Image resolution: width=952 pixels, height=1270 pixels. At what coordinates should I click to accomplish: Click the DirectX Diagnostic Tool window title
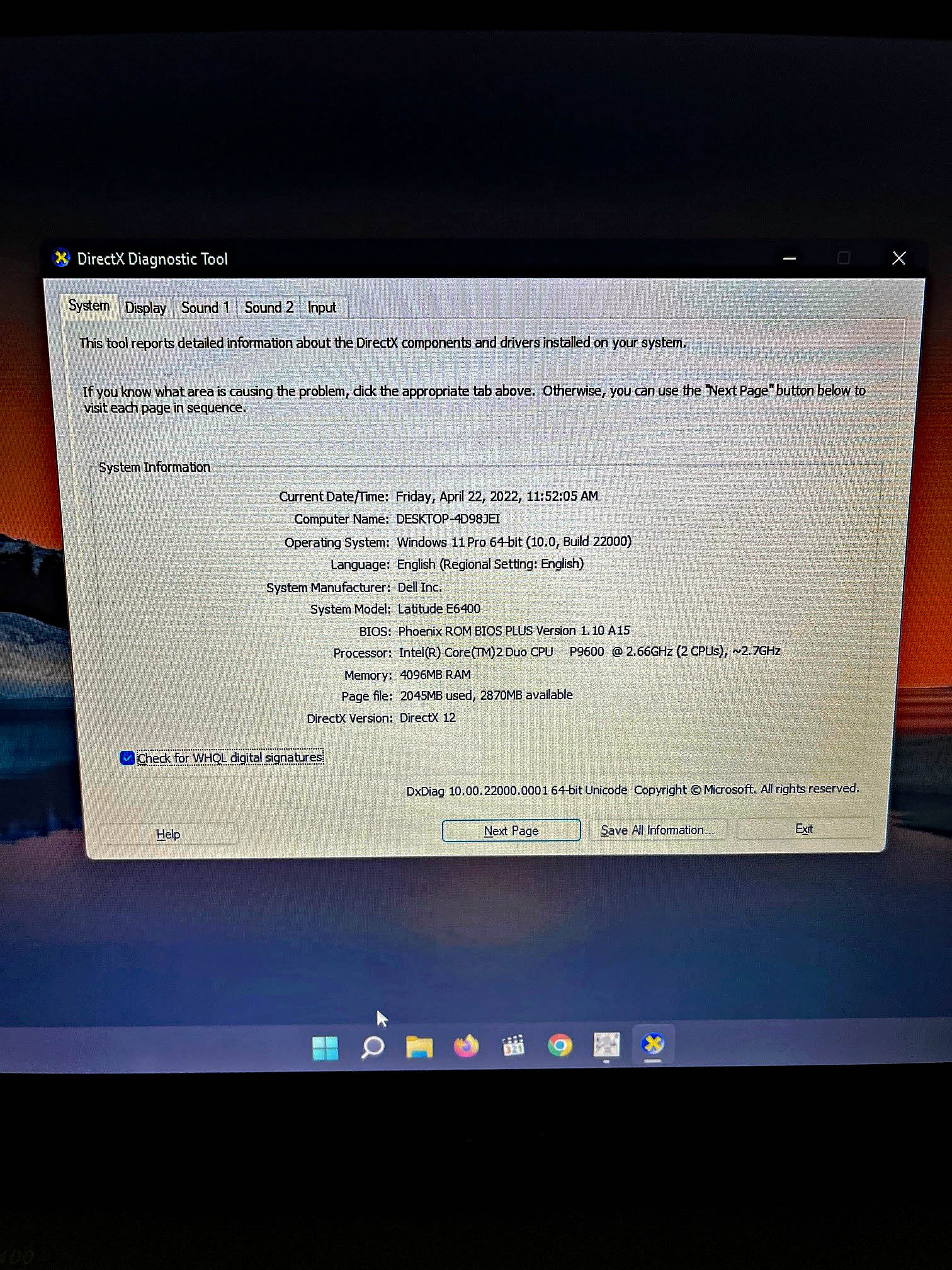click(152, 259)
